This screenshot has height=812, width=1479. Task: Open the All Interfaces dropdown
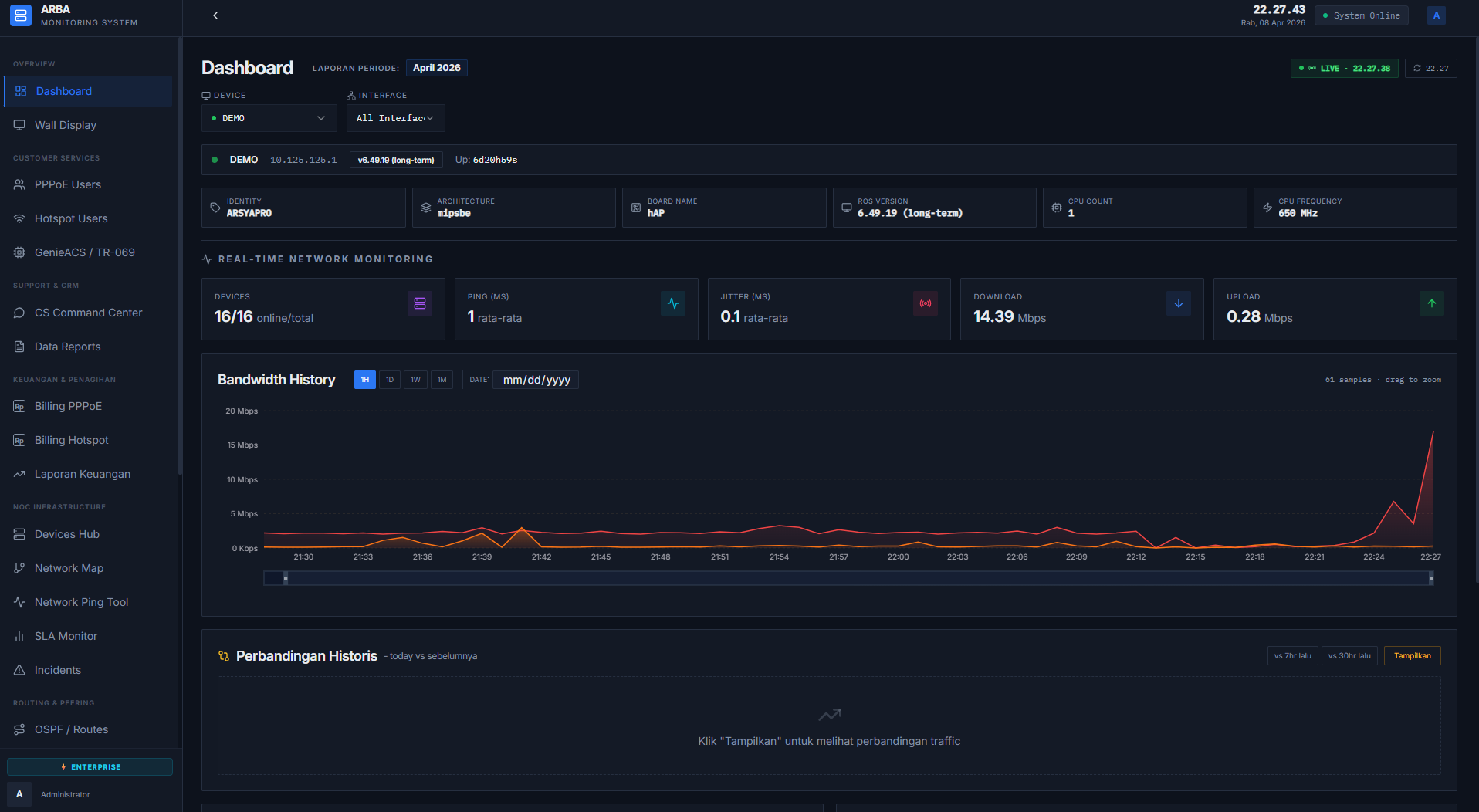tap(395, 118)
